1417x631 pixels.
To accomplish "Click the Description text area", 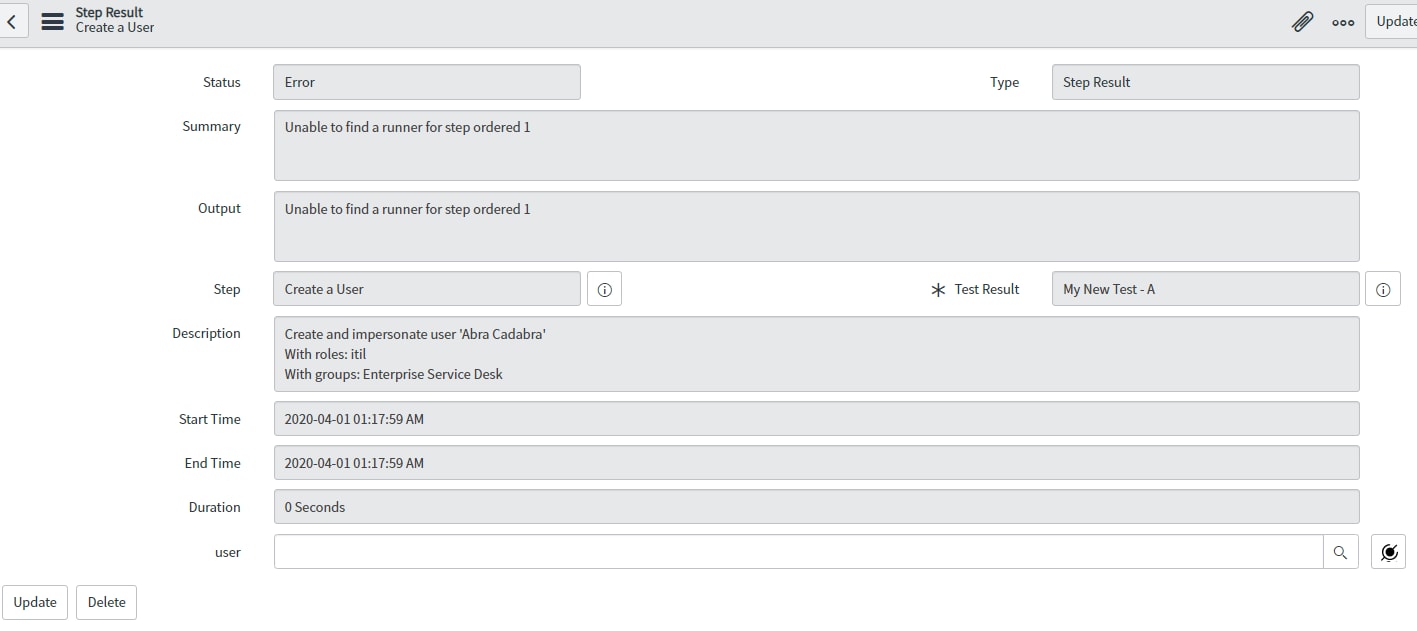I will [x=816, y=354].
